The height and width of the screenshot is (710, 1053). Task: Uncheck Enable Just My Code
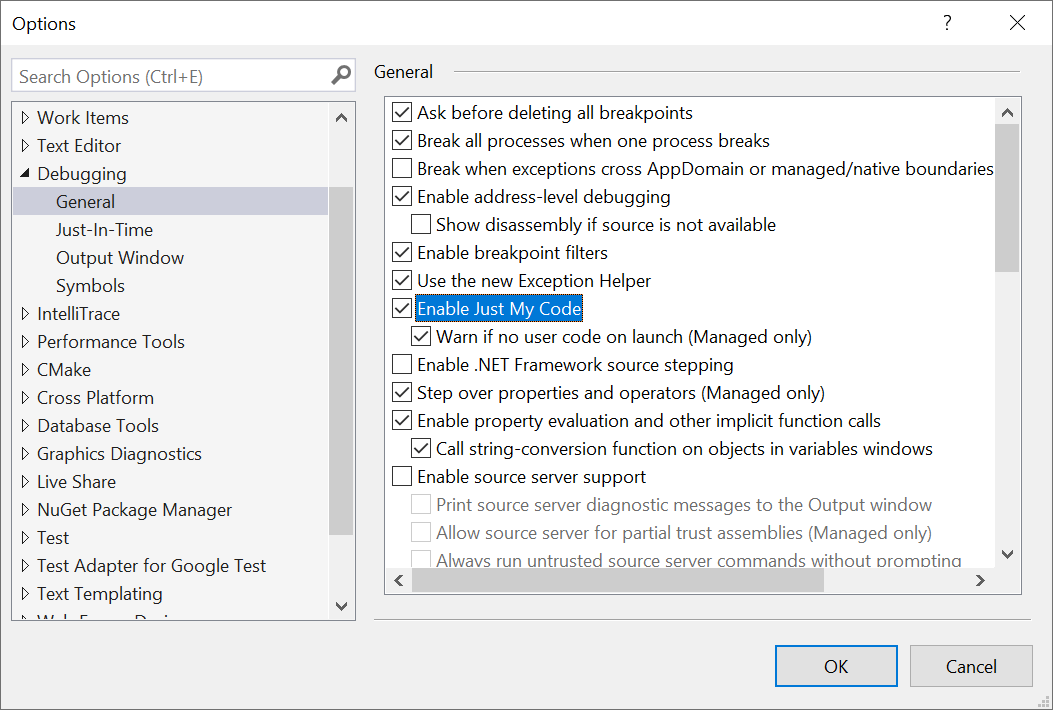point(402,308)
